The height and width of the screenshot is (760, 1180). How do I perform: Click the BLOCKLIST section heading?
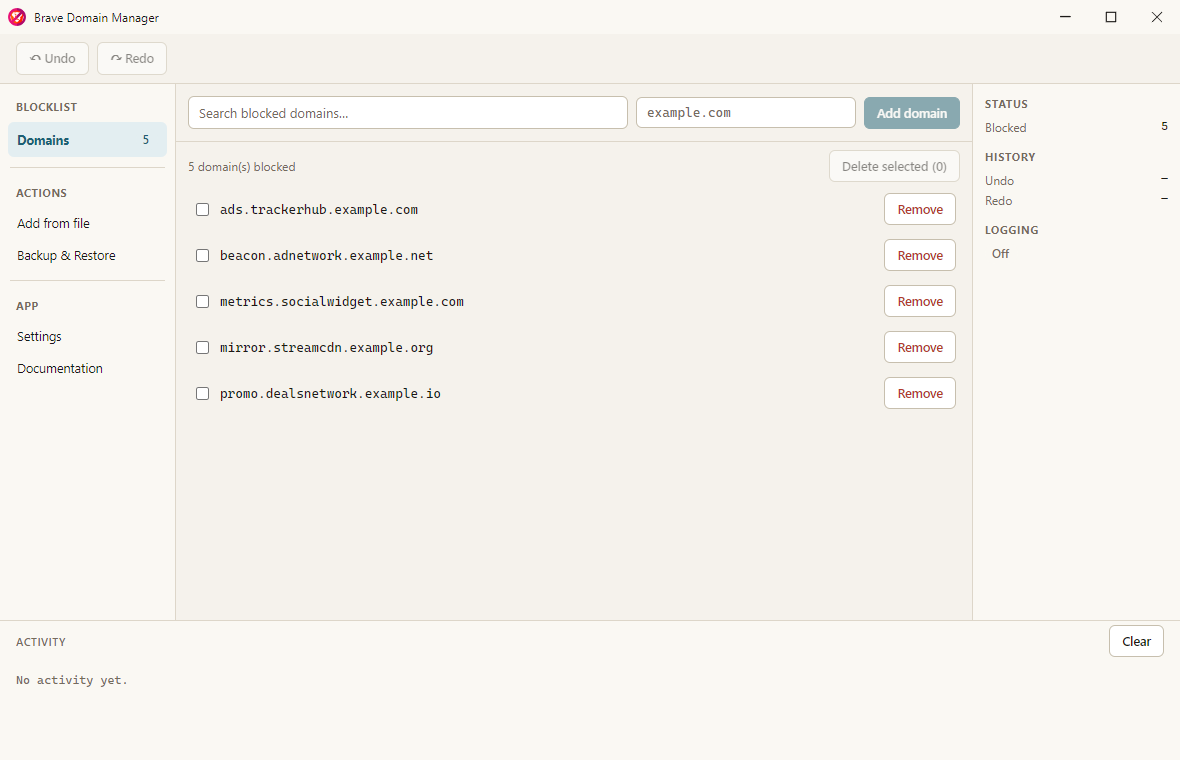(x=47, y=107)
